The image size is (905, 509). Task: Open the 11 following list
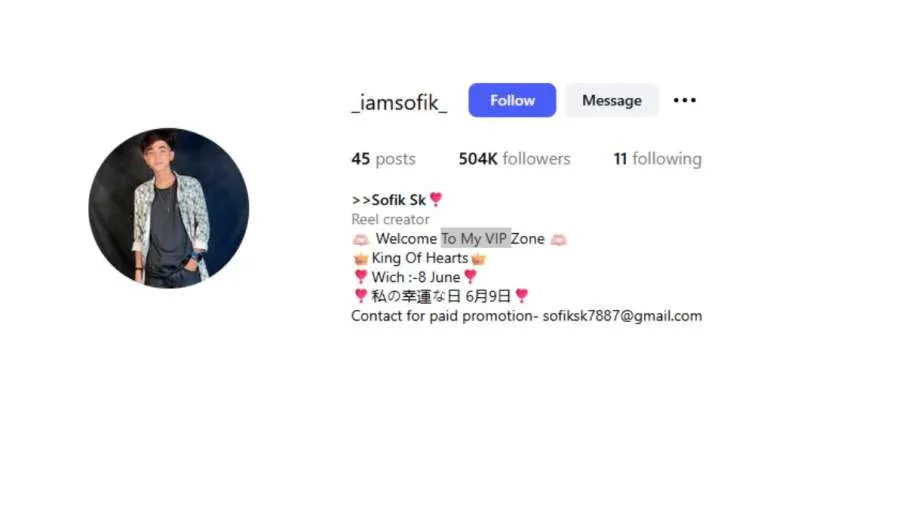coord(657,159)
